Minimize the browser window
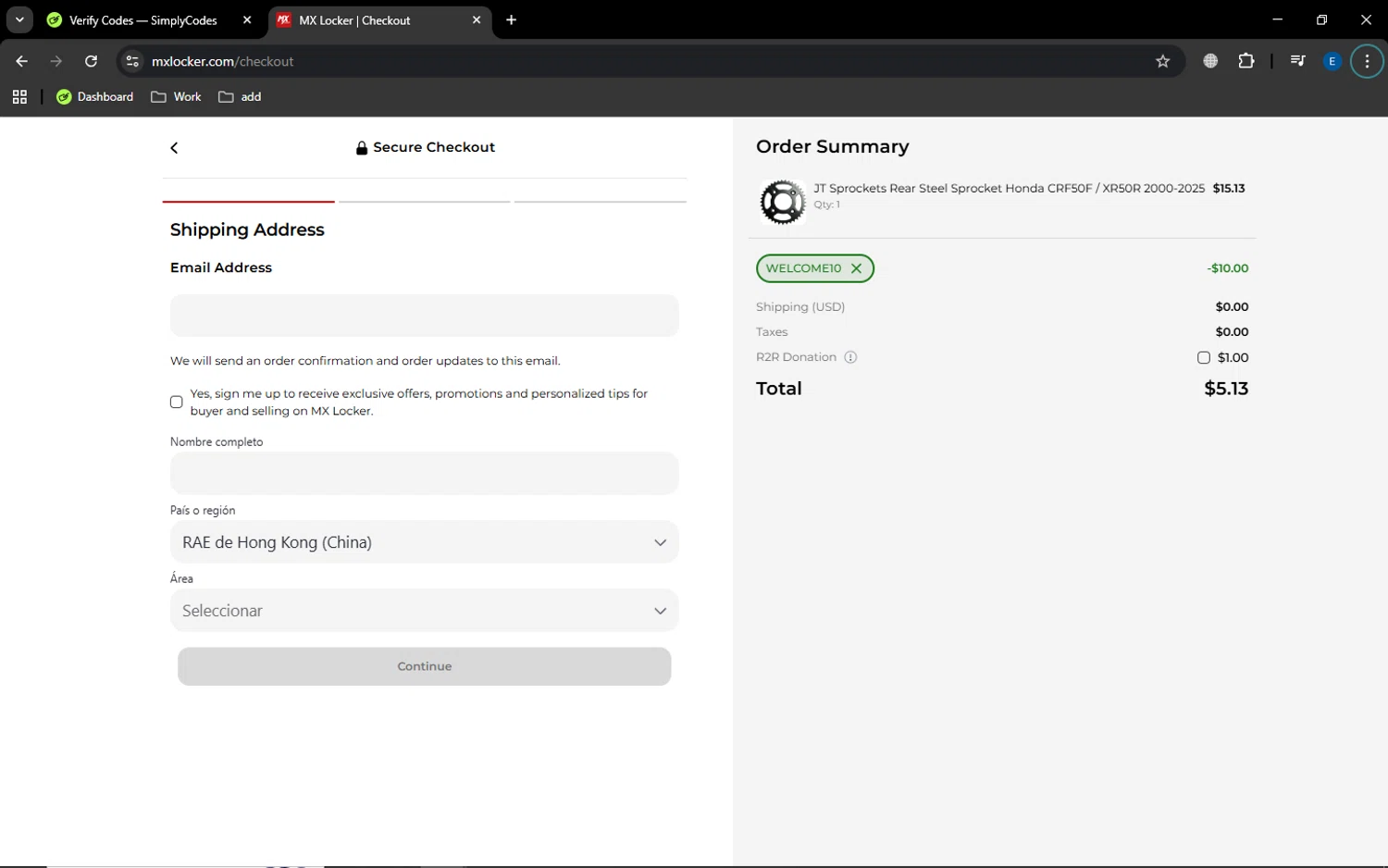Image resolution: width=1388 pixels, height=868 pixels. point(1278,20)
